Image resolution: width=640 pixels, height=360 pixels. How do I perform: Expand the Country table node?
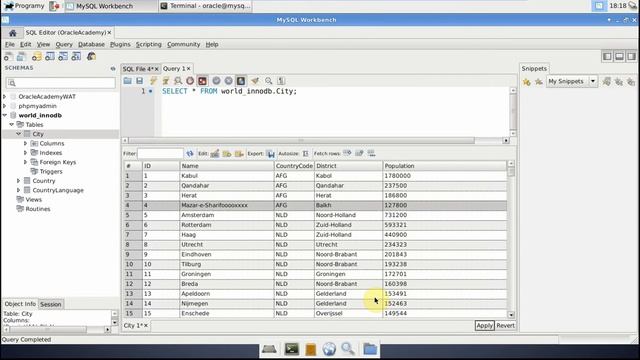click(18, 180)
